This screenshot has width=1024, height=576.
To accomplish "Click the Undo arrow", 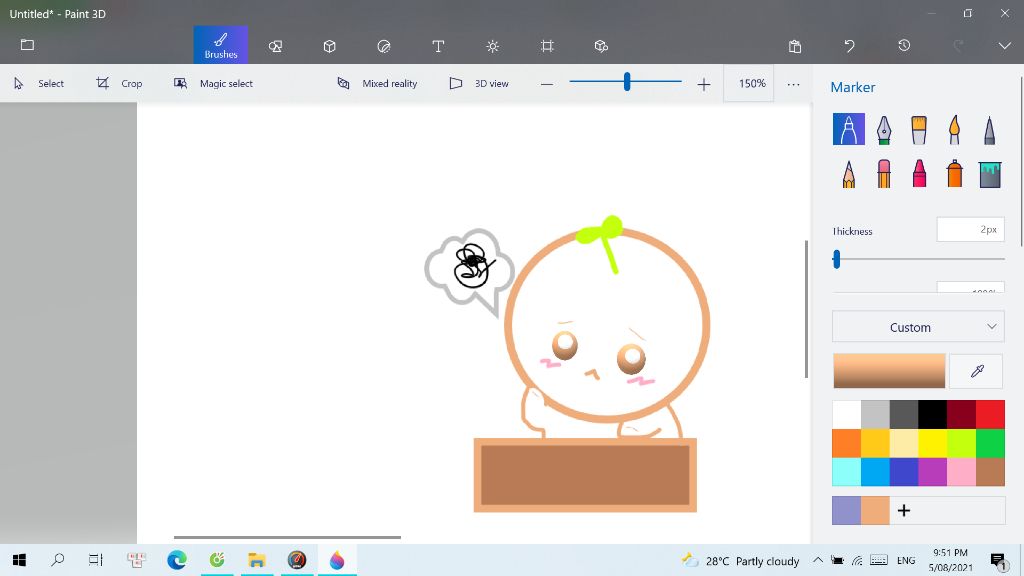I will pyautogui.click(x=849, y=46).
